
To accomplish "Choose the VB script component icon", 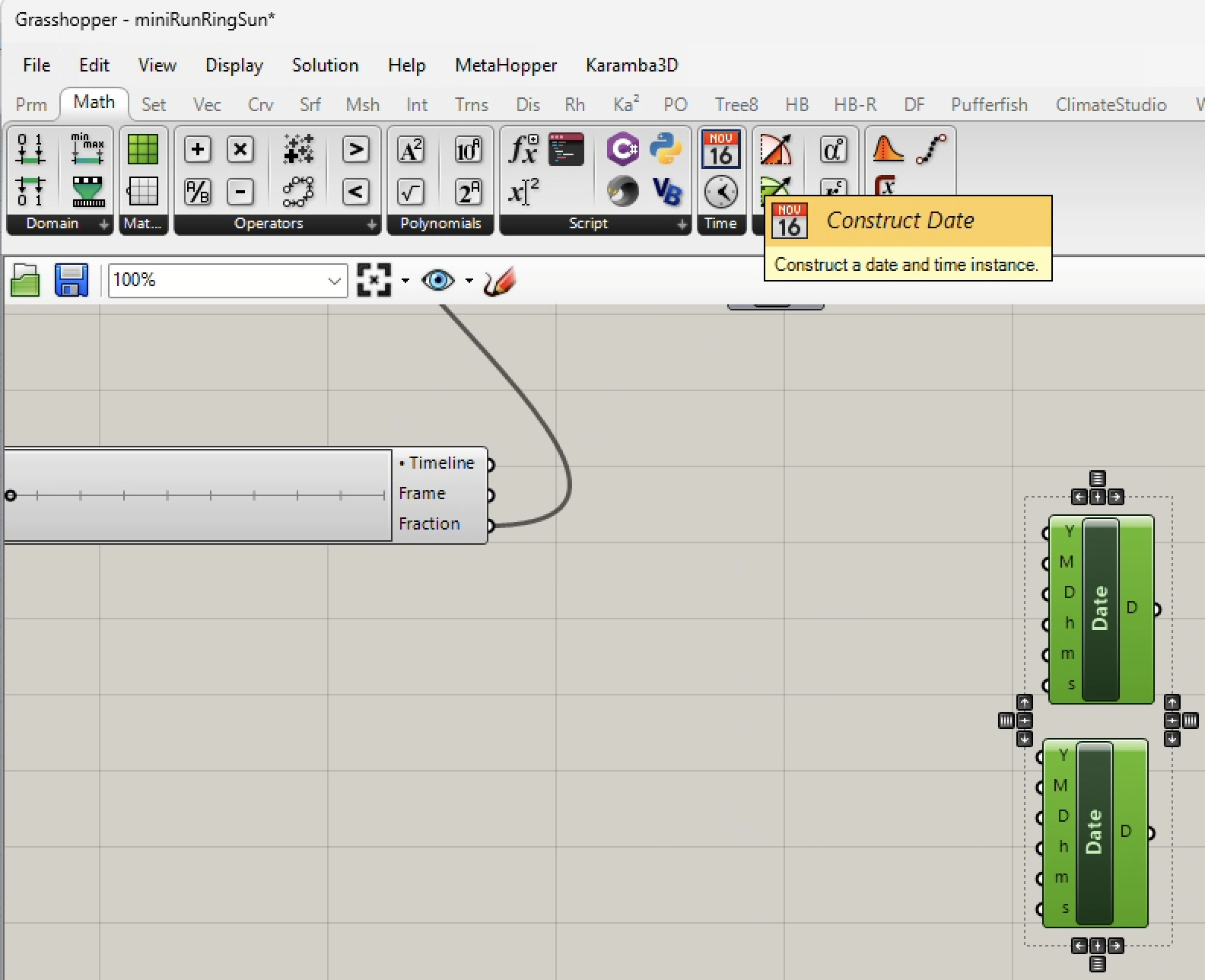I will tap(666, 191).
